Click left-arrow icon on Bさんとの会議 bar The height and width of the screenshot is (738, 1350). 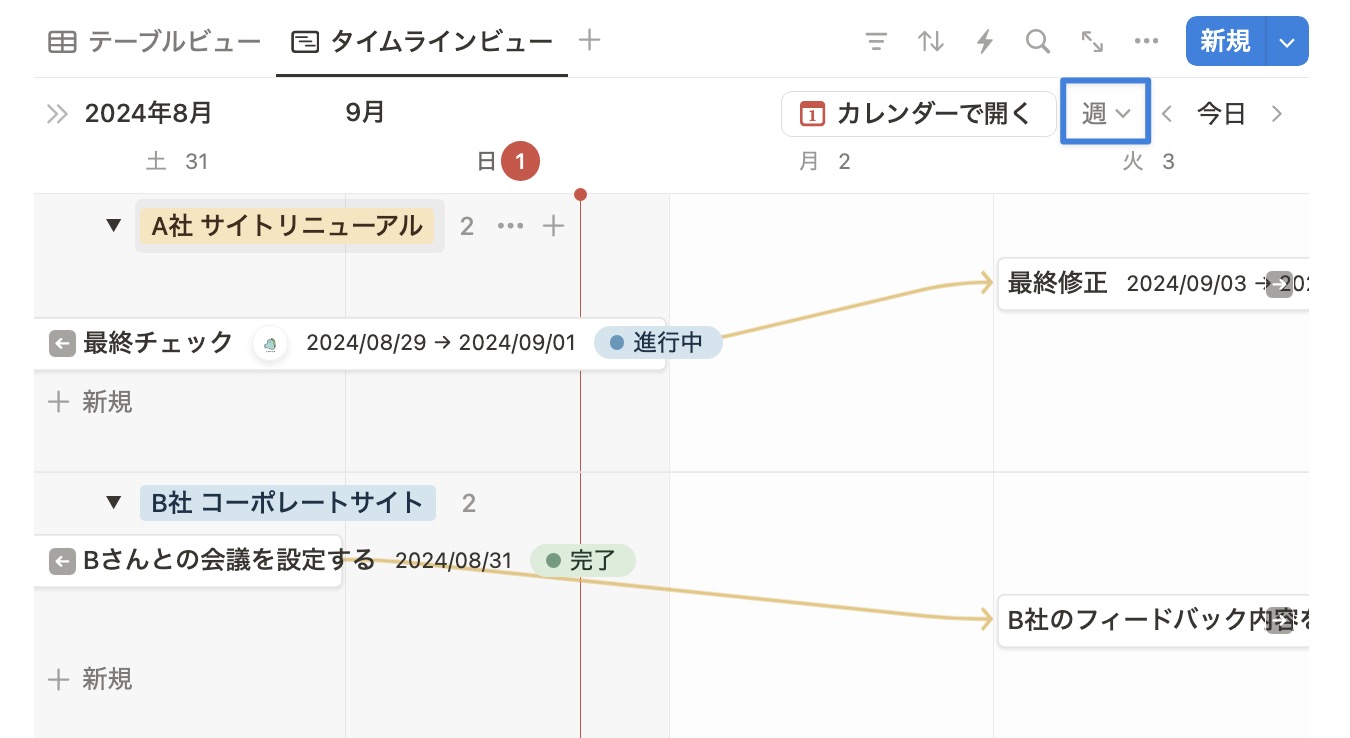[x=62, y=561]
